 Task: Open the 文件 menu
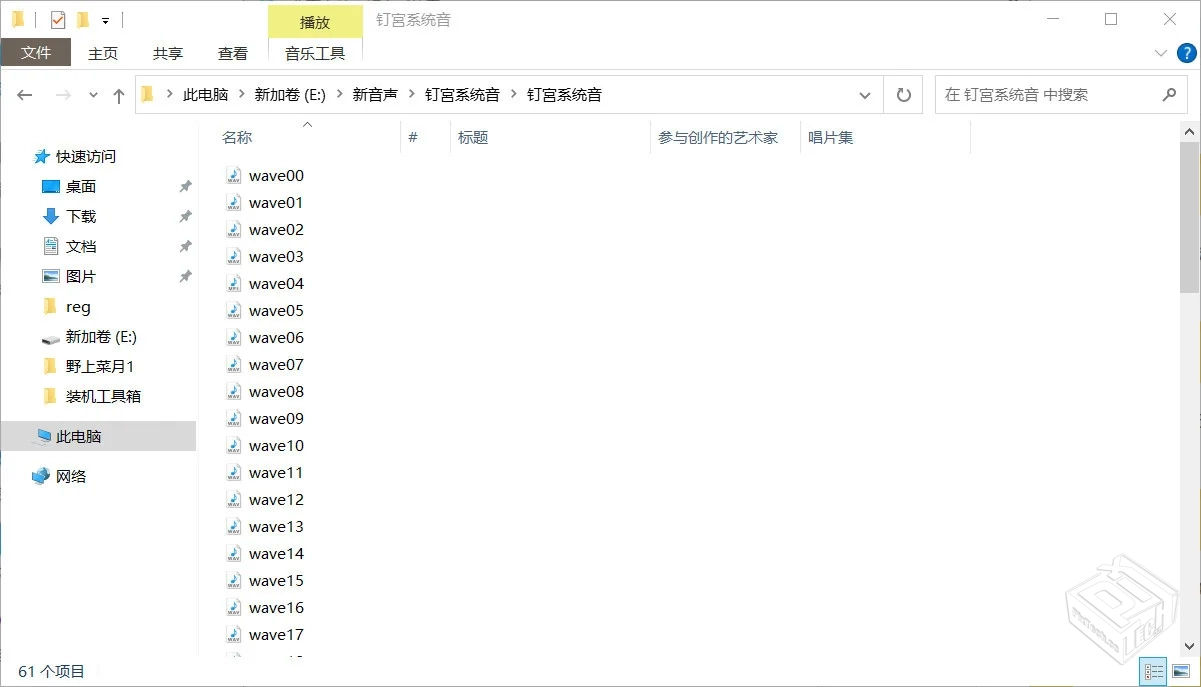click(36, 53)
